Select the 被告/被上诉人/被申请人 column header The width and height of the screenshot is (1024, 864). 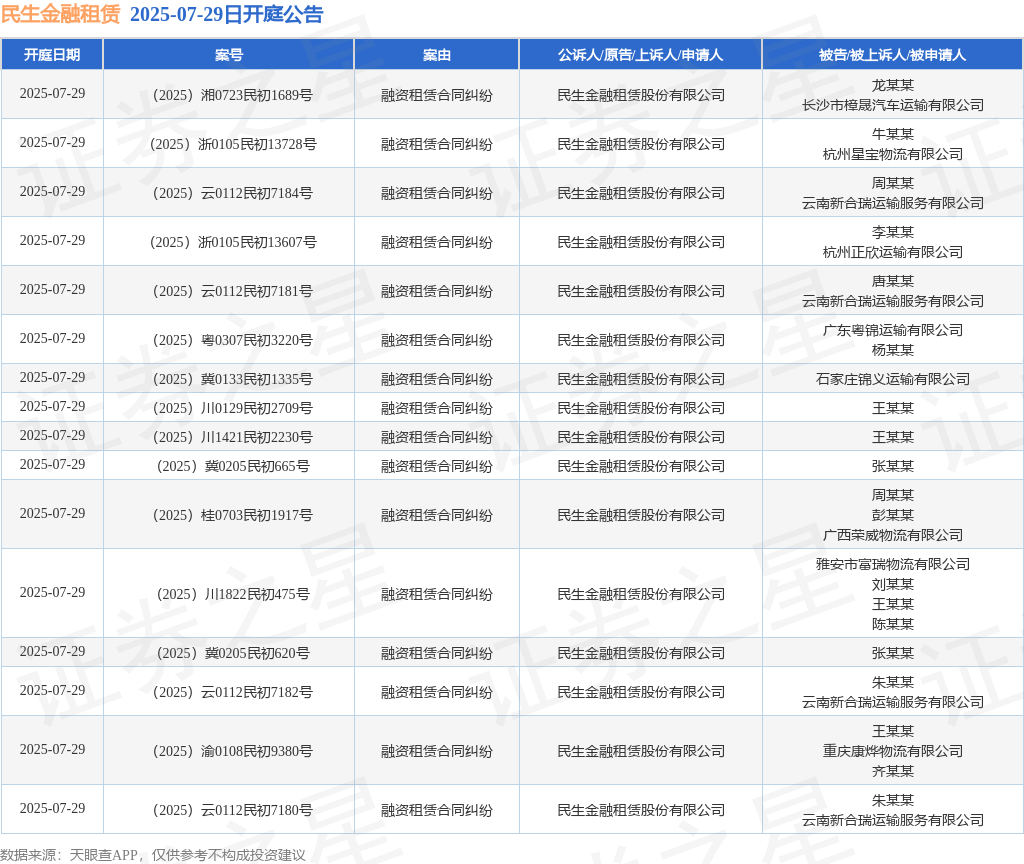point(893,55)
